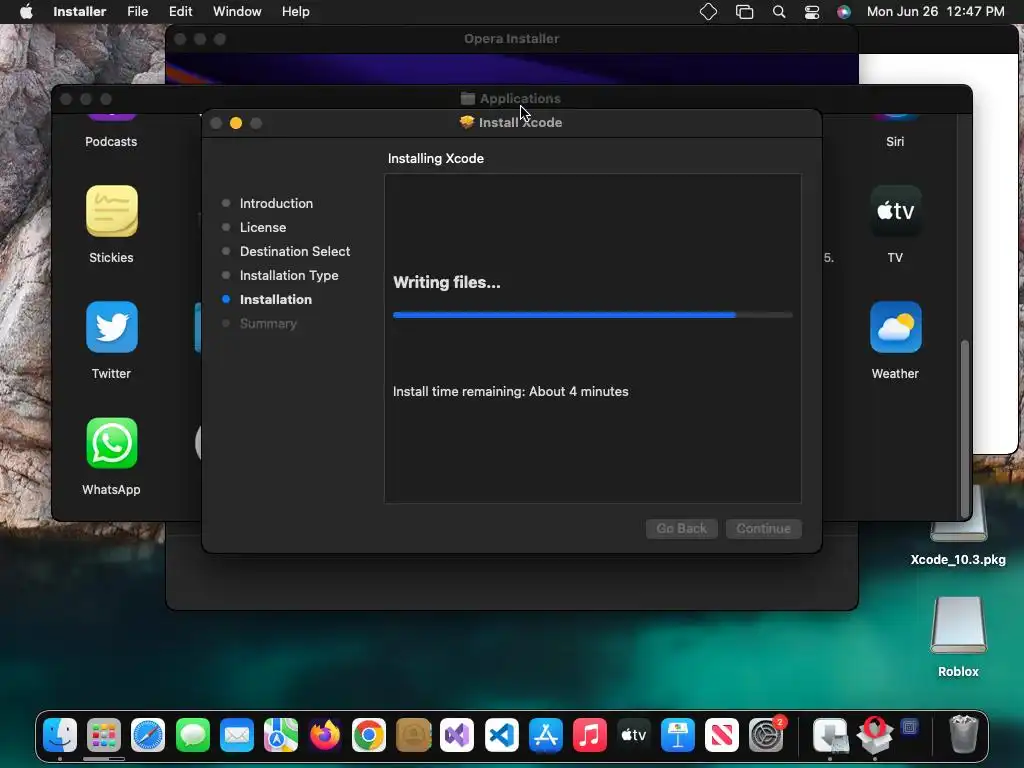Open Firefox in the Dock
1024x768 pixels.
click(325, 735)
